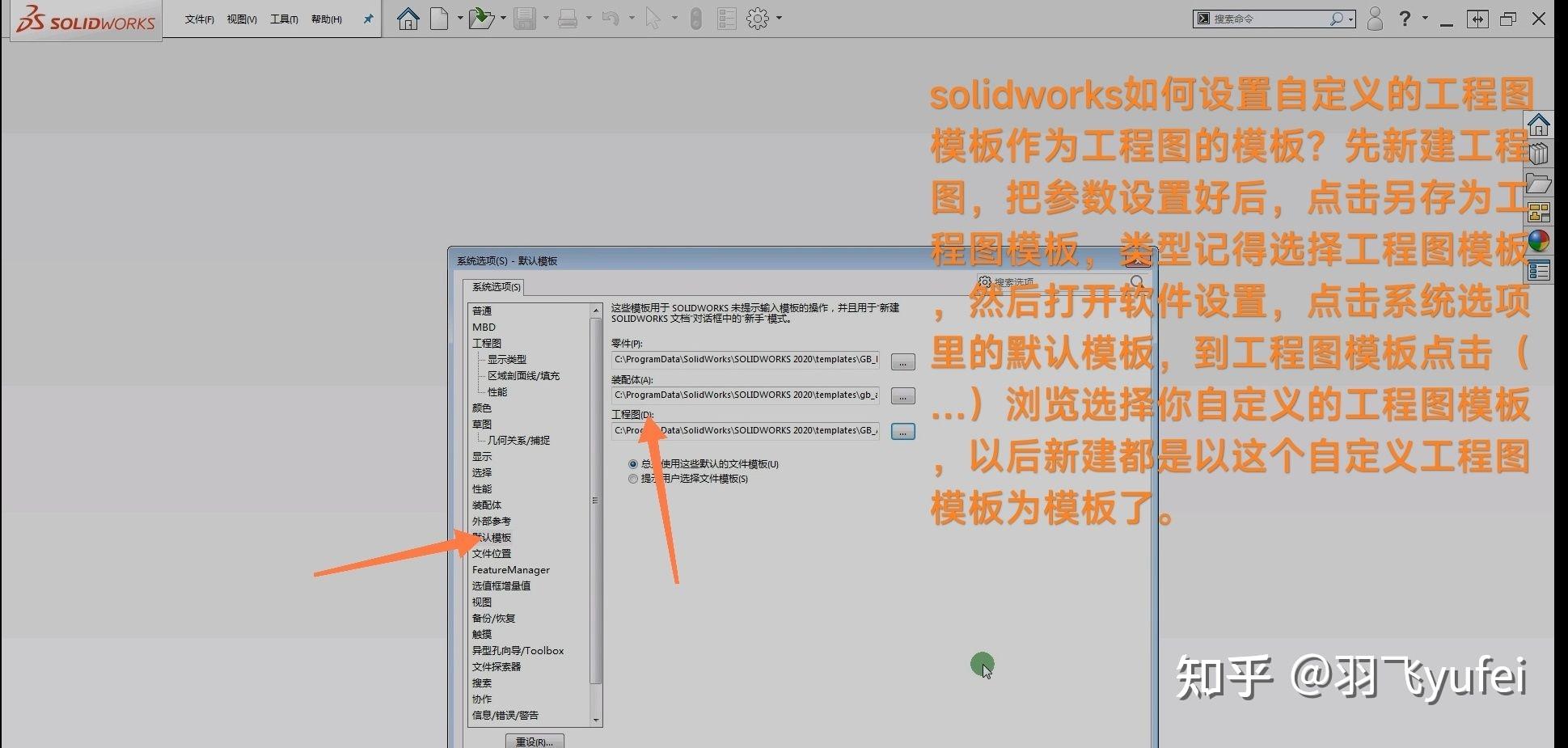
Task: Expand the Print dropdown arrow
Action: [x=589, y=19]
